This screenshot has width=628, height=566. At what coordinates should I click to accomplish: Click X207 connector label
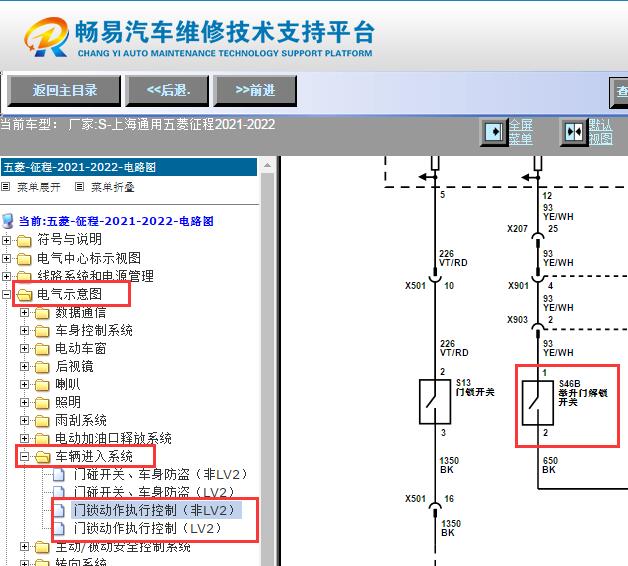tap(517, 229)
